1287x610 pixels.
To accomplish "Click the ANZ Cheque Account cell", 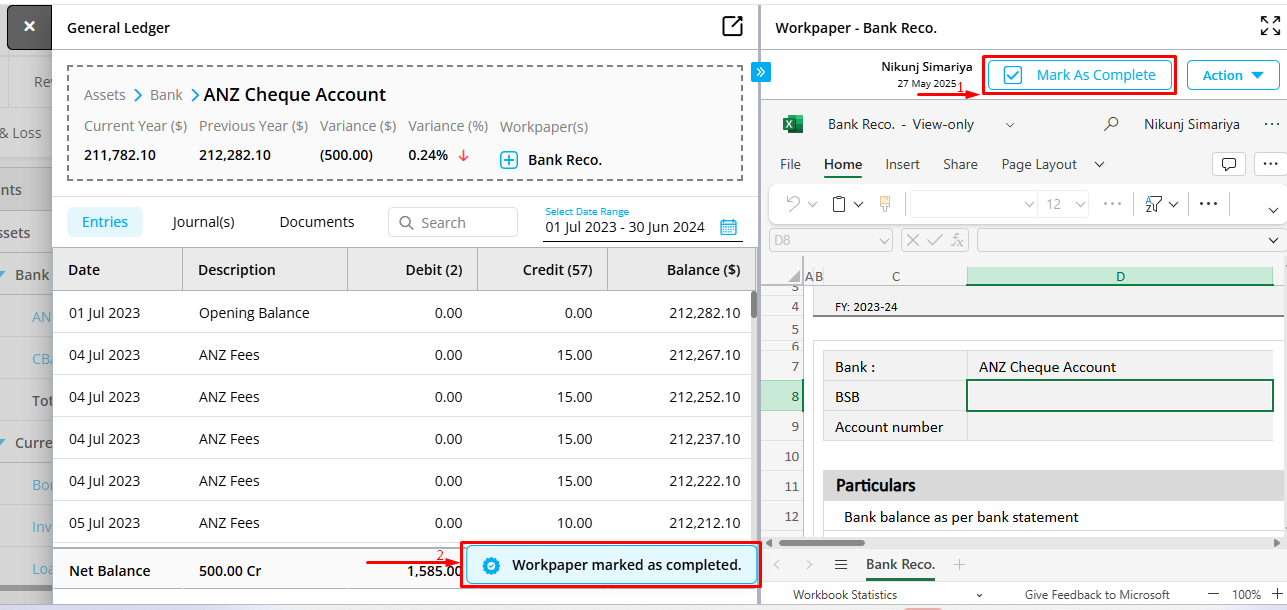I will (x=1120, y=367).
